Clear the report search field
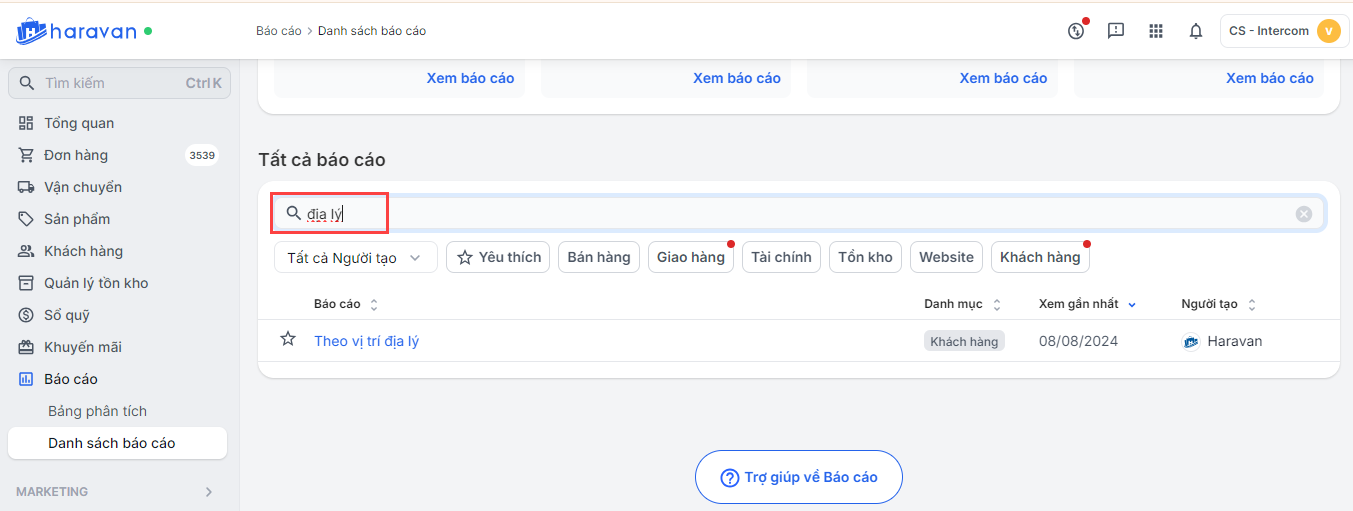Viewport: 1353px width, 511px height. (x=1304, y=213)
